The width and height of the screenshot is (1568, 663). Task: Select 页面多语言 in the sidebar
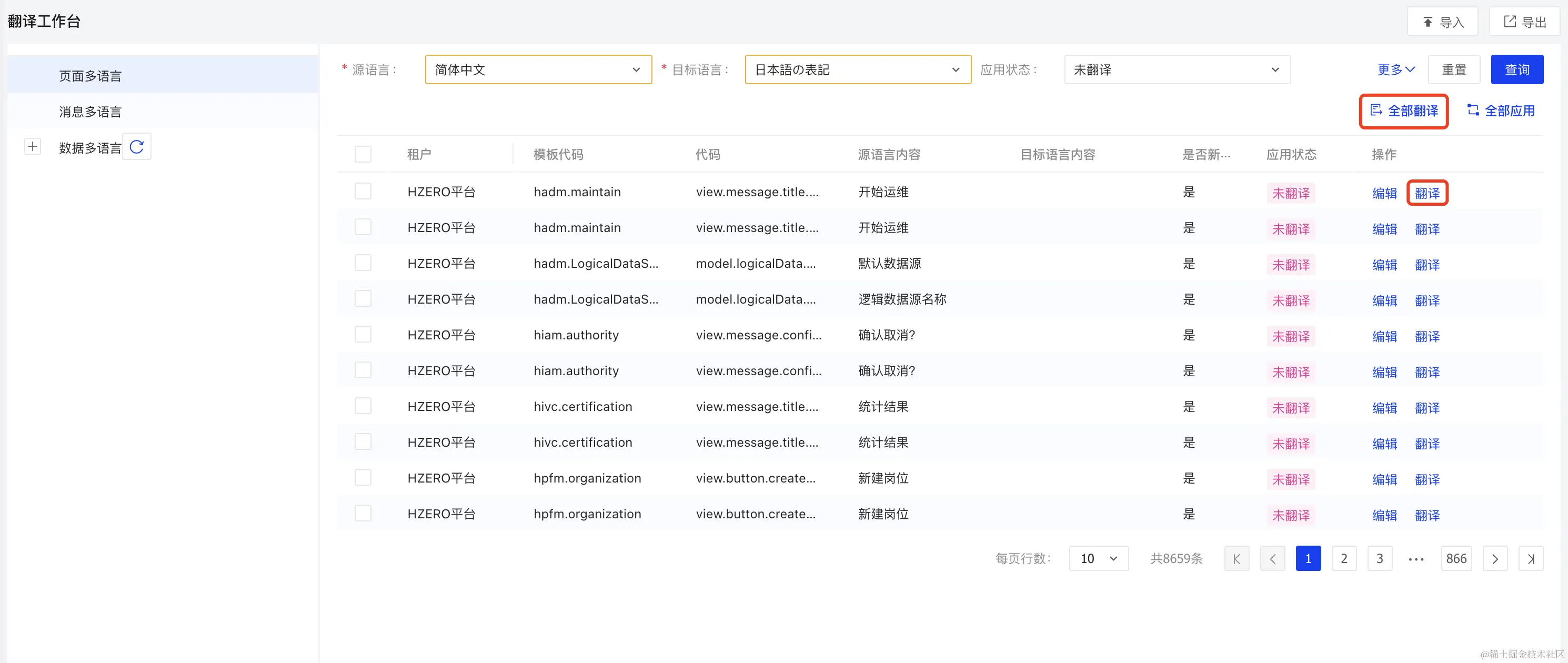(x=90, y=76)
